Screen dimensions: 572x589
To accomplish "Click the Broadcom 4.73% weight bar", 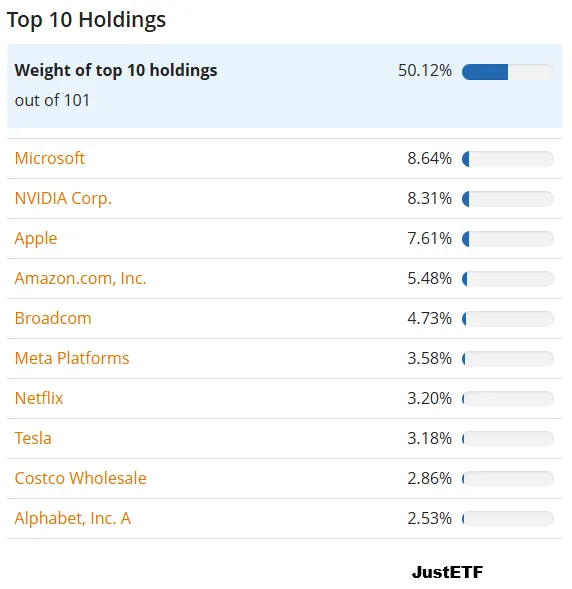I will [x=507, y=319].
